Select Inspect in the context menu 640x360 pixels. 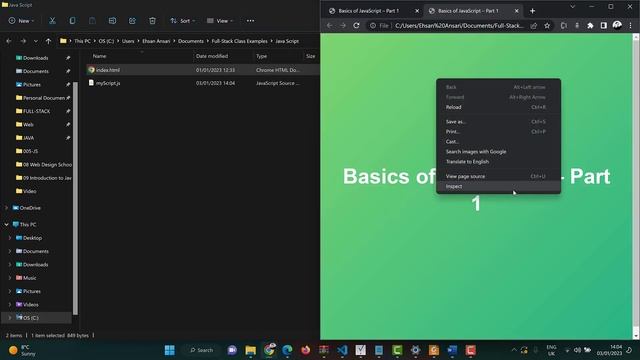tap(498, 187)
